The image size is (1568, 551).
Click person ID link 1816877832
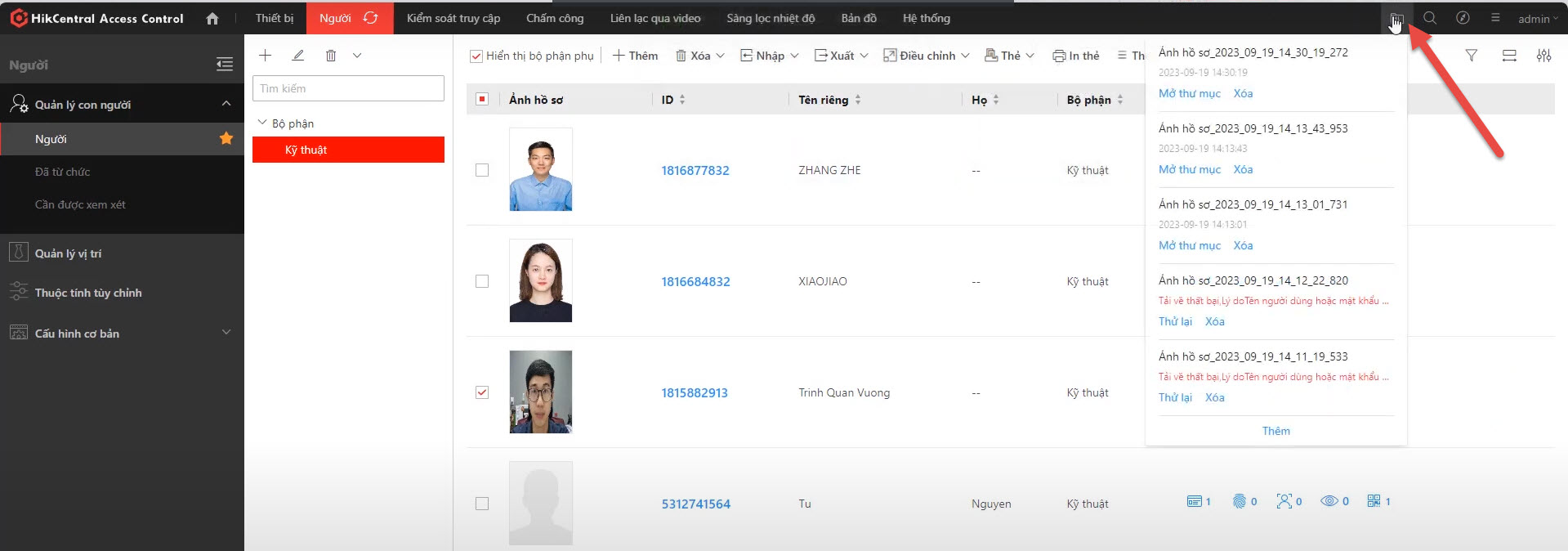[x=695, y=170]
